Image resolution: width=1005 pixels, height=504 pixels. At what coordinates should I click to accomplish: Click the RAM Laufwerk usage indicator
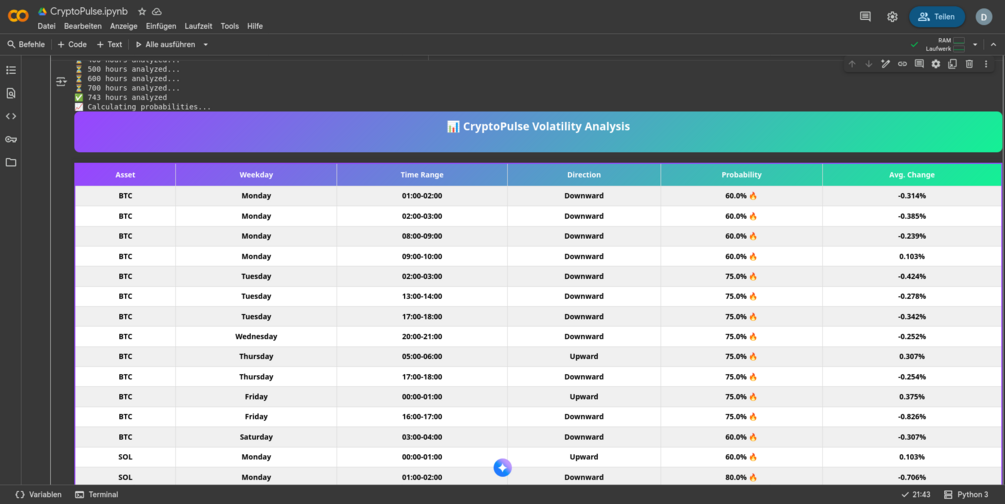point(945,44)
